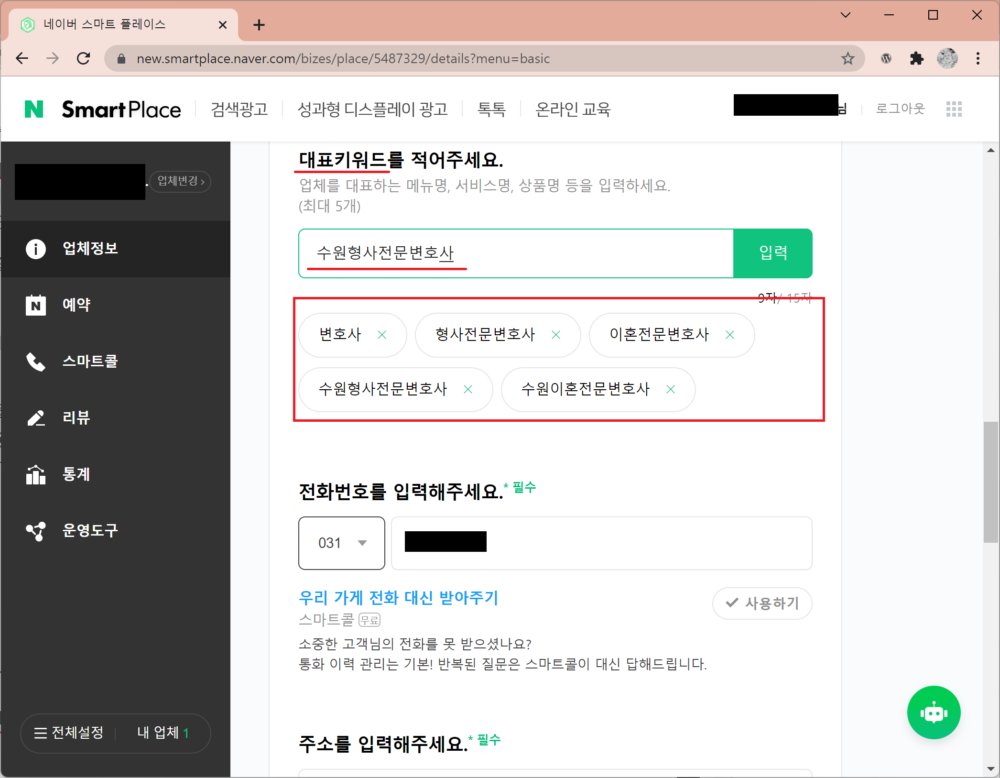1000x778 pixels.
Task: Switch to the 톡톡 menu item
Action: 491,109
